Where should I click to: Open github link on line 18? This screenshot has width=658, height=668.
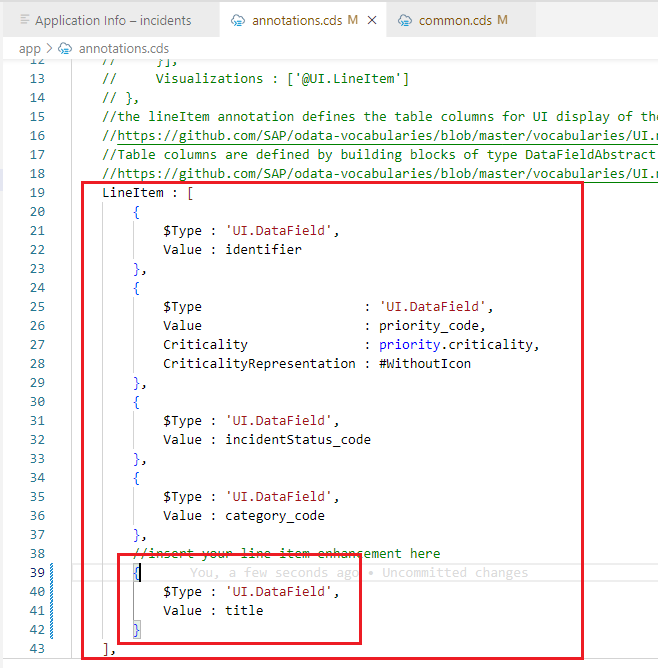click(388, 174)
